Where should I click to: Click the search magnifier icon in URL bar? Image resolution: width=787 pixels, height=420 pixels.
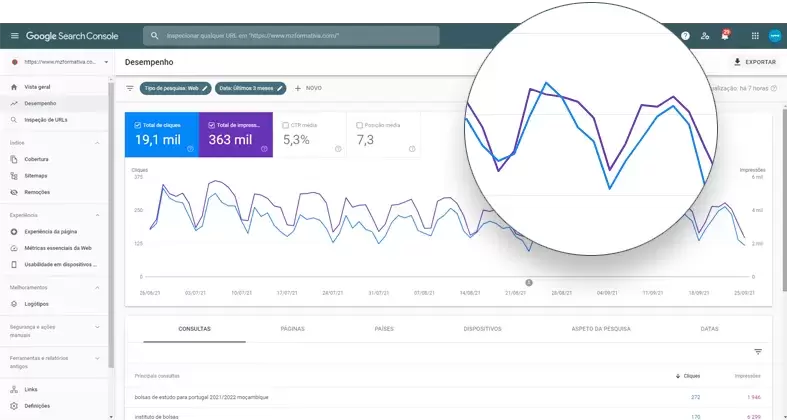pos(155,36)
